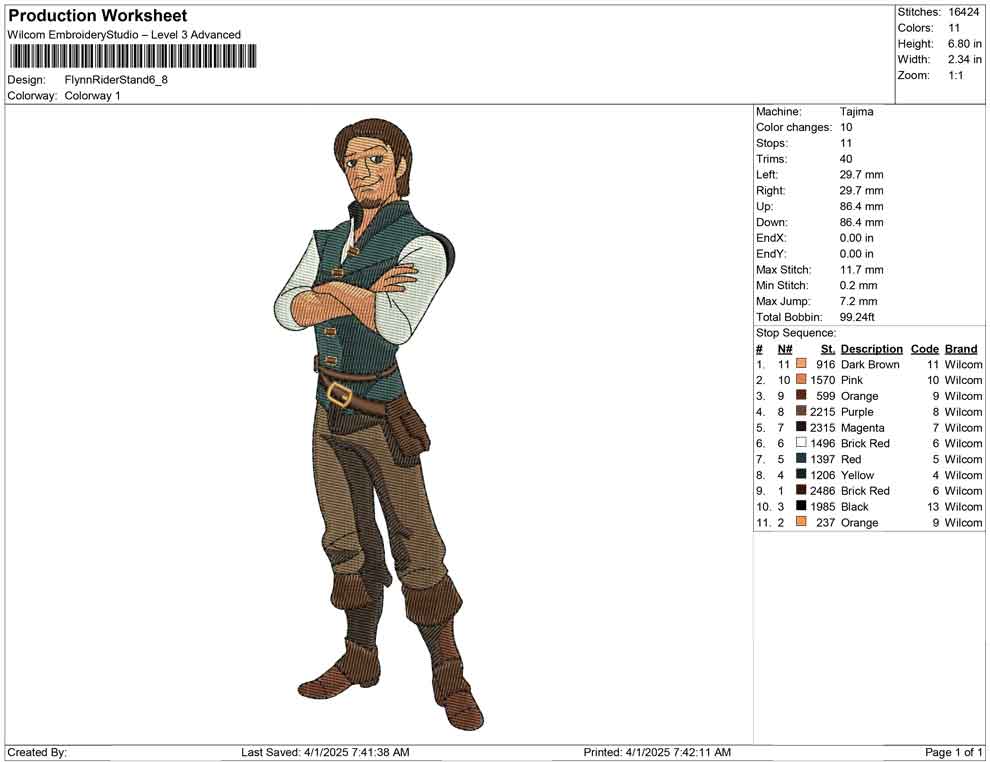
Task: Click the Purple thread chip numbered 2215
Action: tap(800, 412)
